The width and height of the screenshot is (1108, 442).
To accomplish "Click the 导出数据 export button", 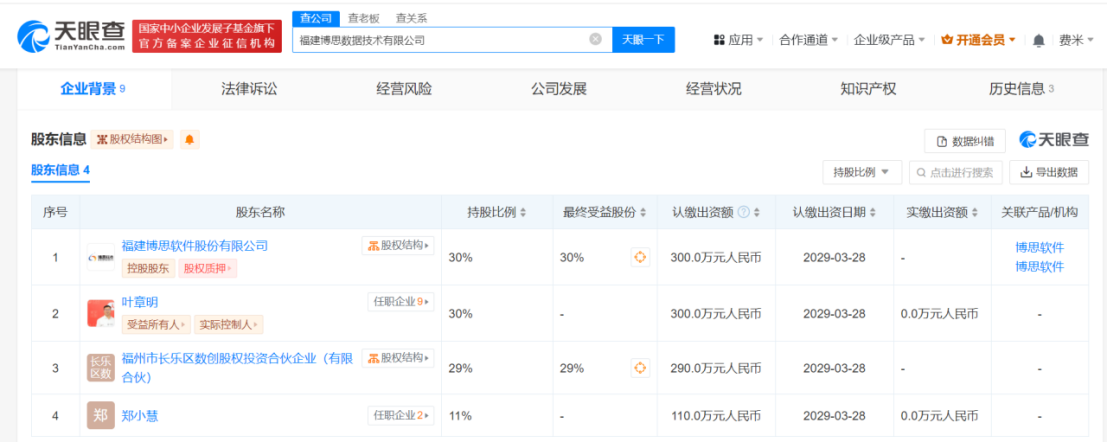I will (x=1049, y=172).
